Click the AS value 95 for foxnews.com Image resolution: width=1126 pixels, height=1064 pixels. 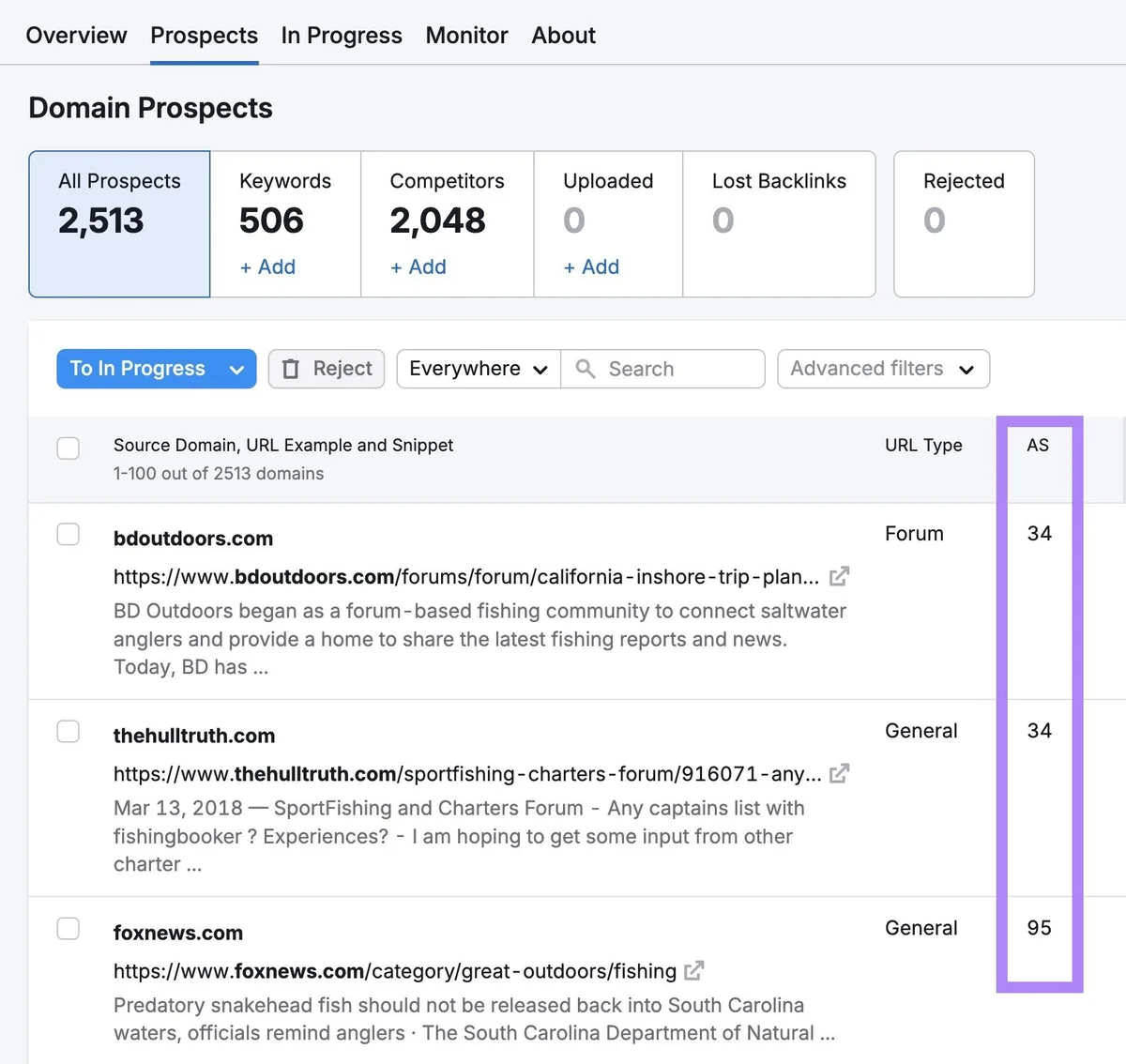click(x=1039, y=927)
